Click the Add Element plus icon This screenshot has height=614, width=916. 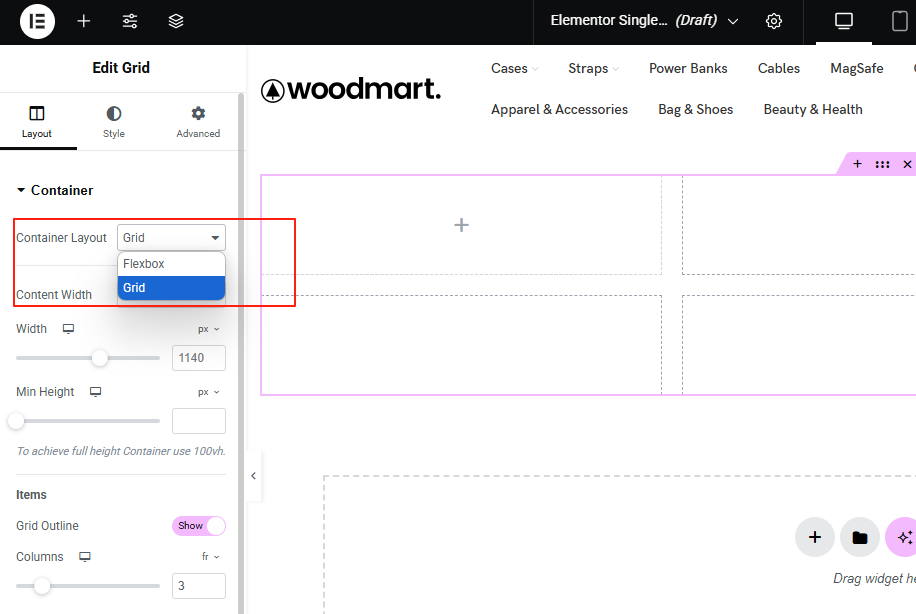click(84, 21)
